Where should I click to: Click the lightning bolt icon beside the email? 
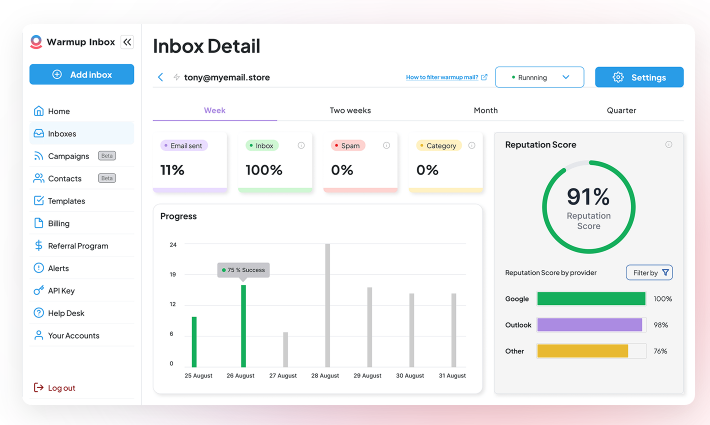(177, 77)
